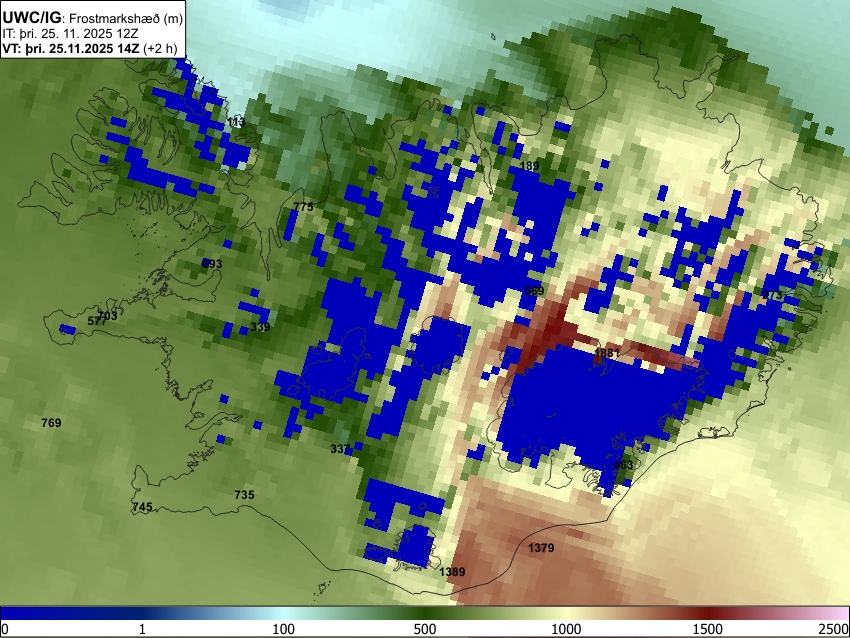Click the map value 769
850x638 pixels.
coord(51,423)
